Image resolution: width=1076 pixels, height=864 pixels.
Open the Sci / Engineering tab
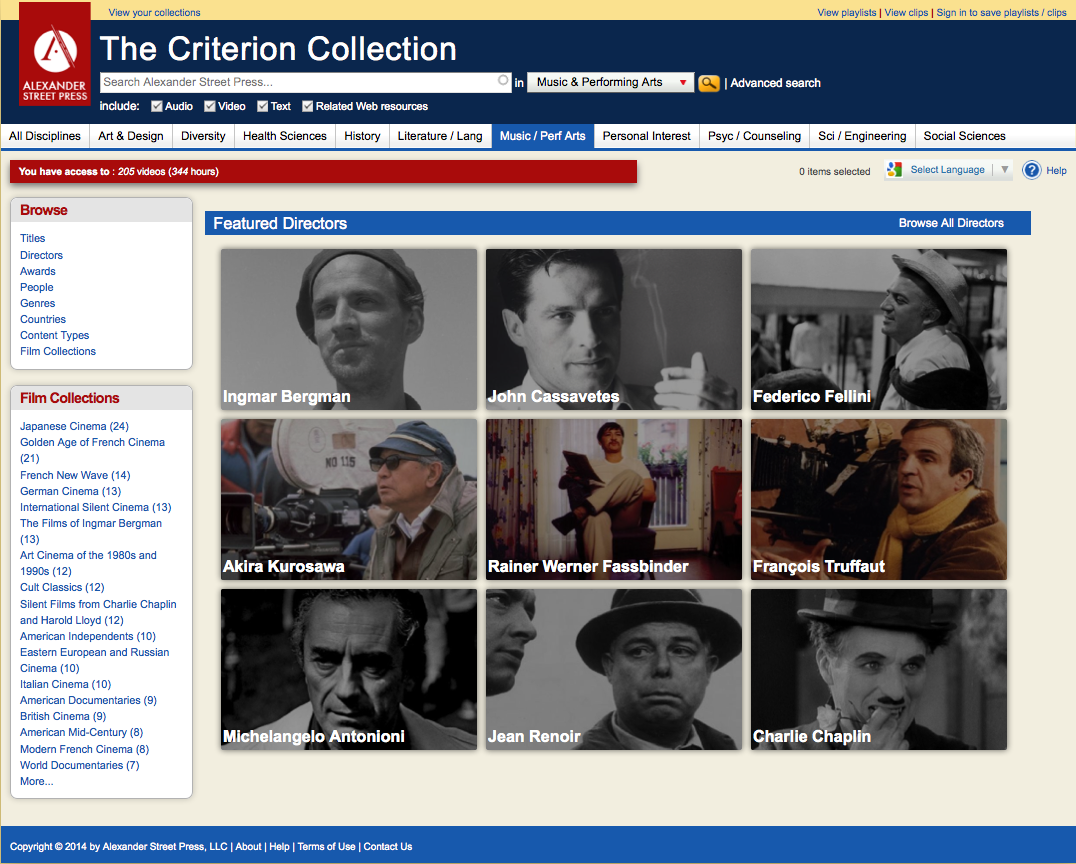[862, 136]
